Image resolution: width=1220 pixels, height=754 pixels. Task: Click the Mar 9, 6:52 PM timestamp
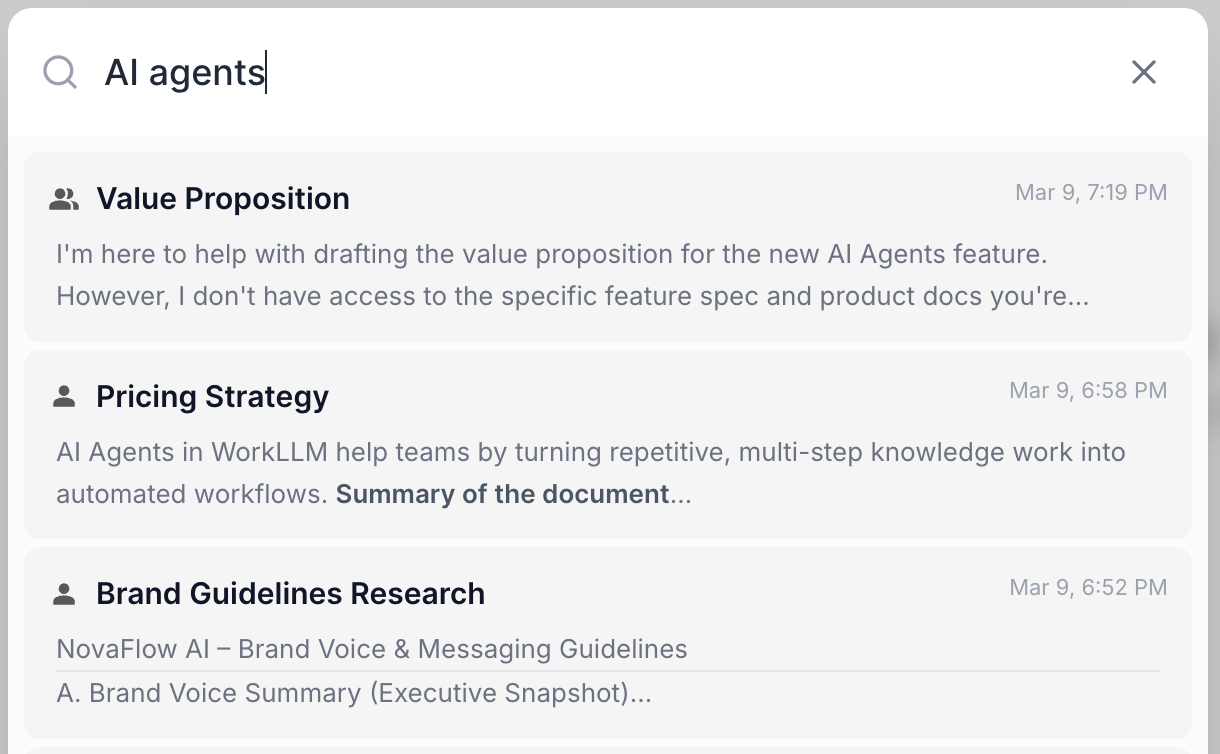pos(1088,587)
